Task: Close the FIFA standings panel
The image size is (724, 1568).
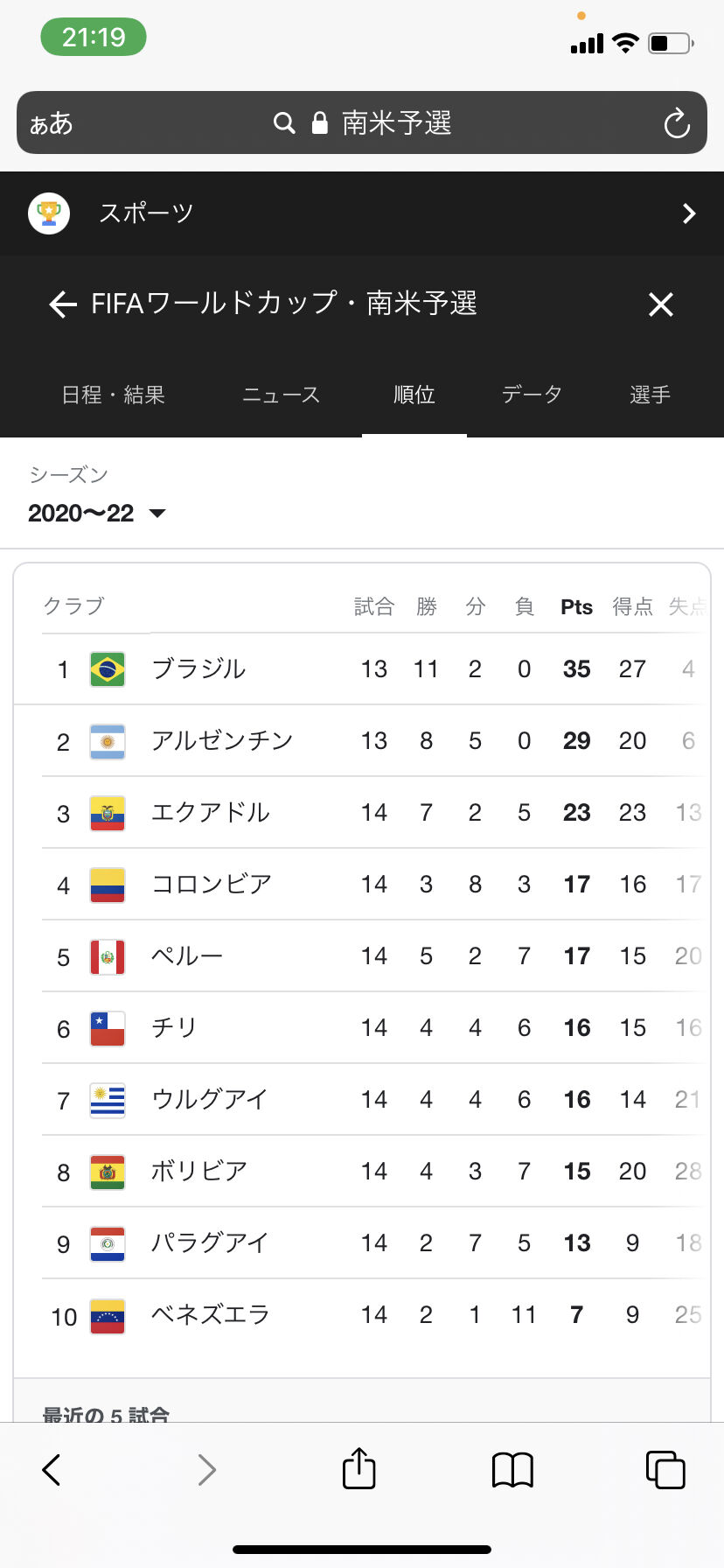Action: (x=661, y=304)
